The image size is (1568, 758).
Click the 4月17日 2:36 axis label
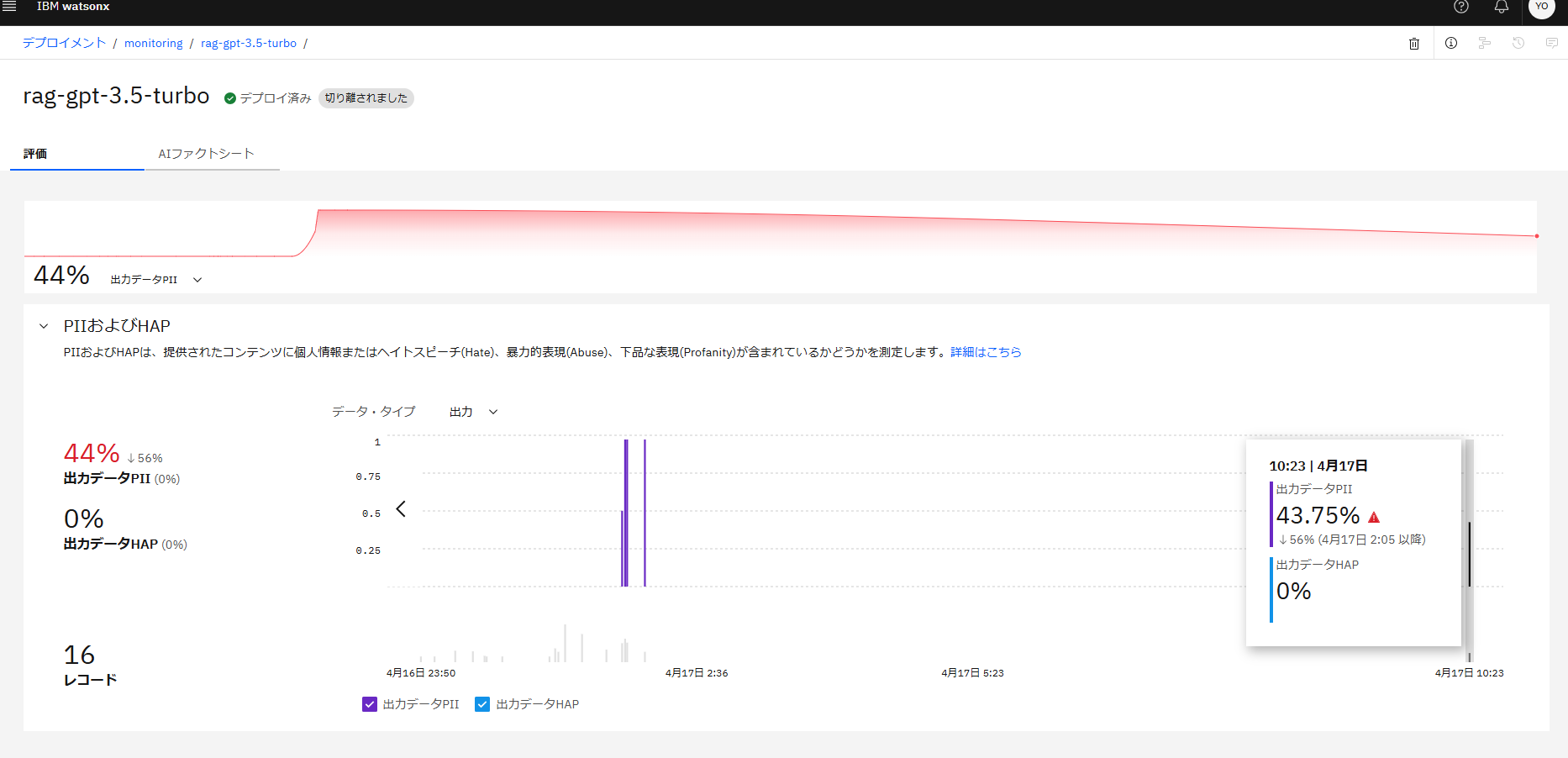click(697, 673)
